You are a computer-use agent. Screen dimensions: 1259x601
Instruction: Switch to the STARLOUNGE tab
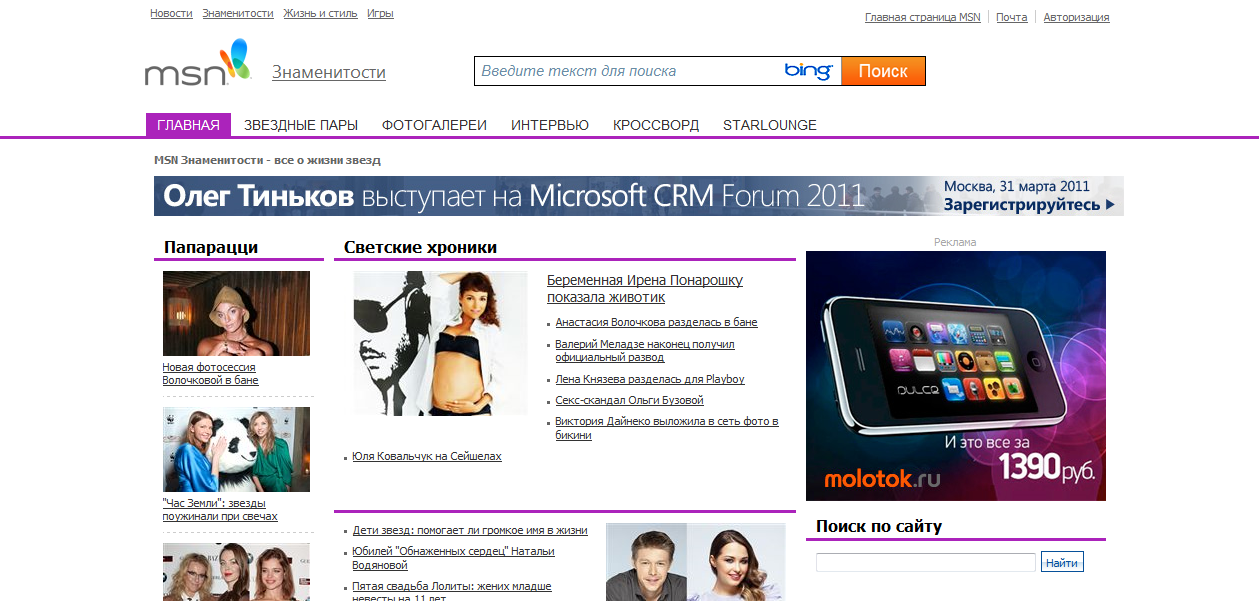tap(769, 124)
